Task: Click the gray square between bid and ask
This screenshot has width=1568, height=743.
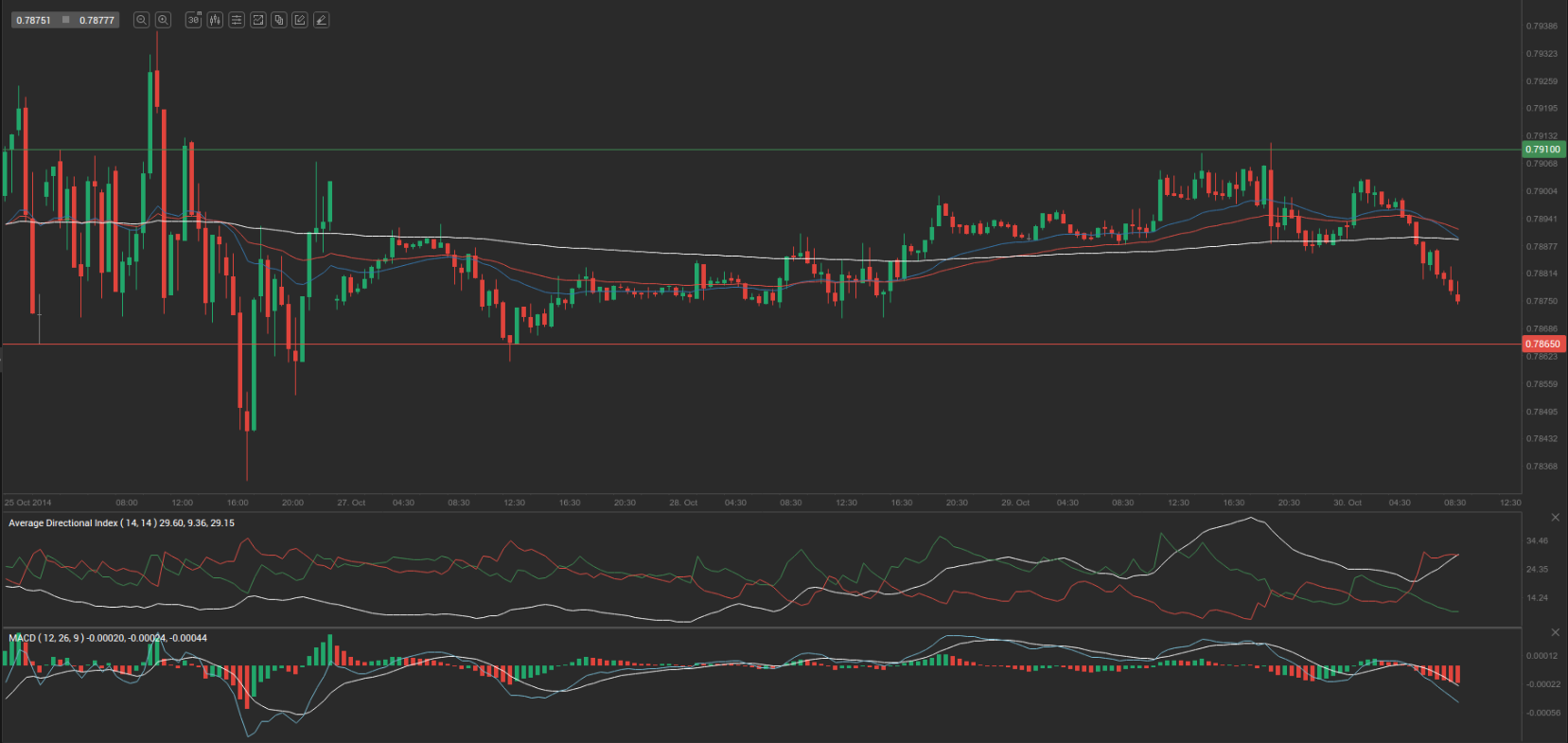Action: coord(65,20)
